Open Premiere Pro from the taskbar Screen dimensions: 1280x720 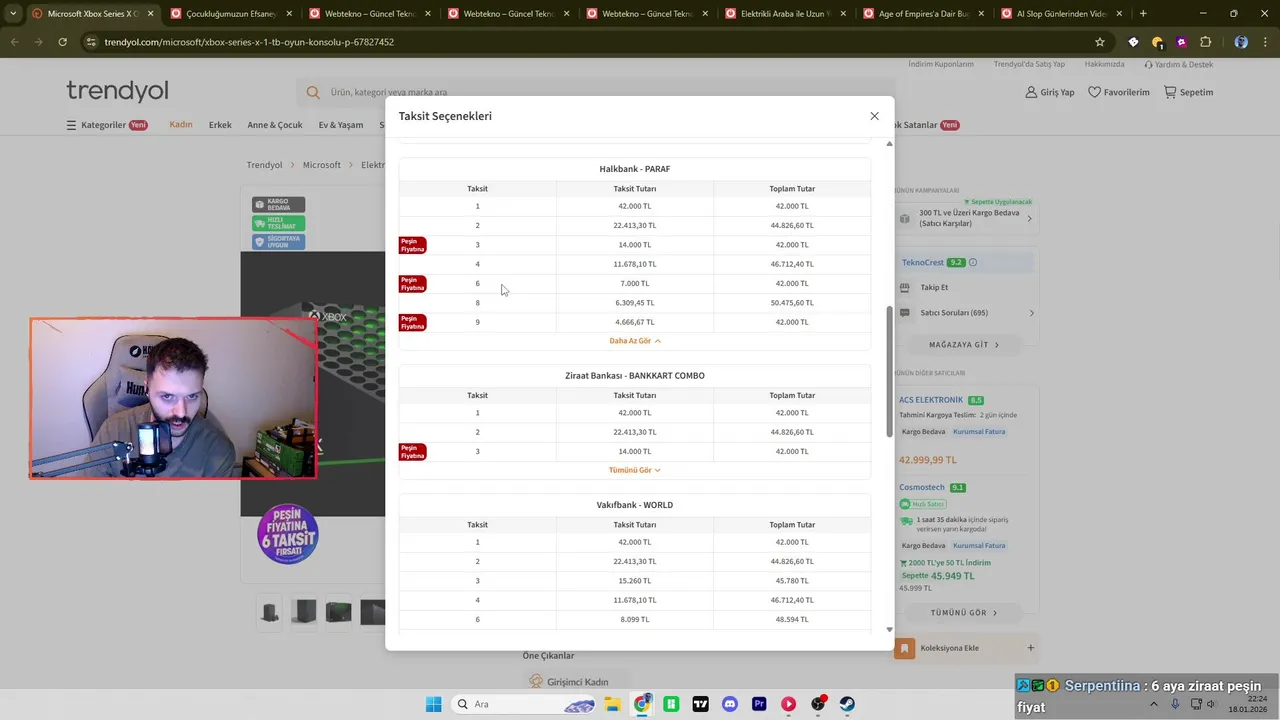pos(759,704)
